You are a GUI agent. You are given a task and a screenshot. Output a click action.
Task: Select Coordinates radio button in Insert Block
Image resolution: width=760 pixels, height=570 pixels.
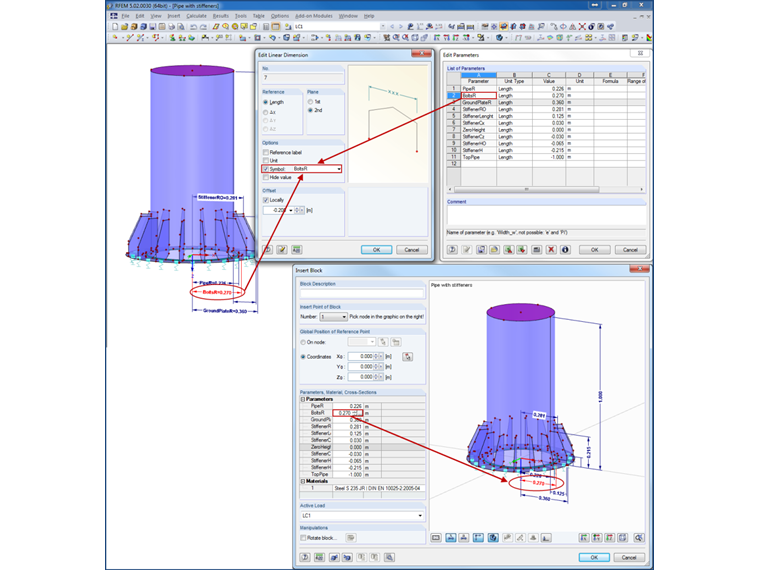303,357
